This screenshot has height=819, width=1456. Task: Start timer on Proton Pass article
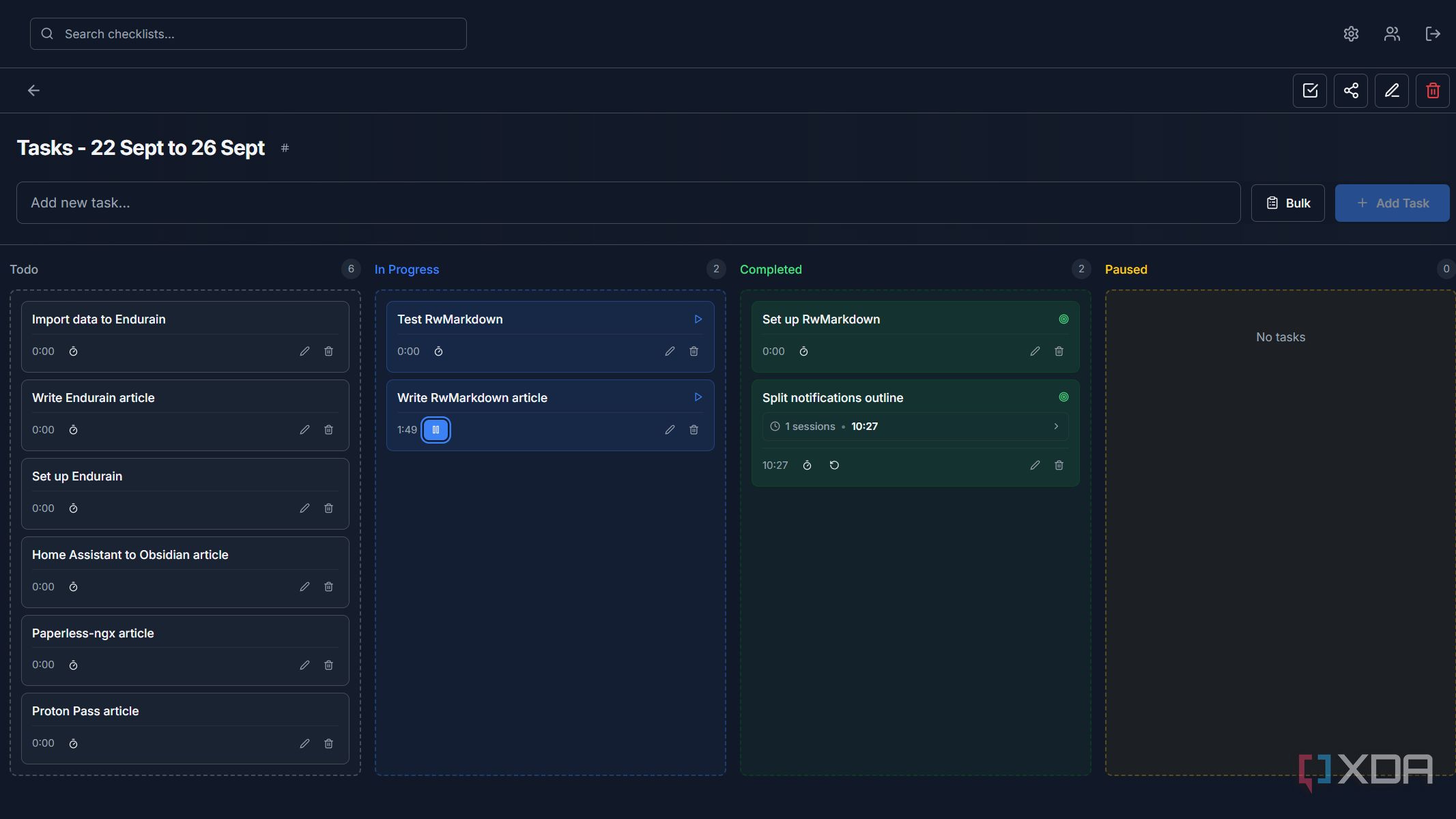(74, 743)
